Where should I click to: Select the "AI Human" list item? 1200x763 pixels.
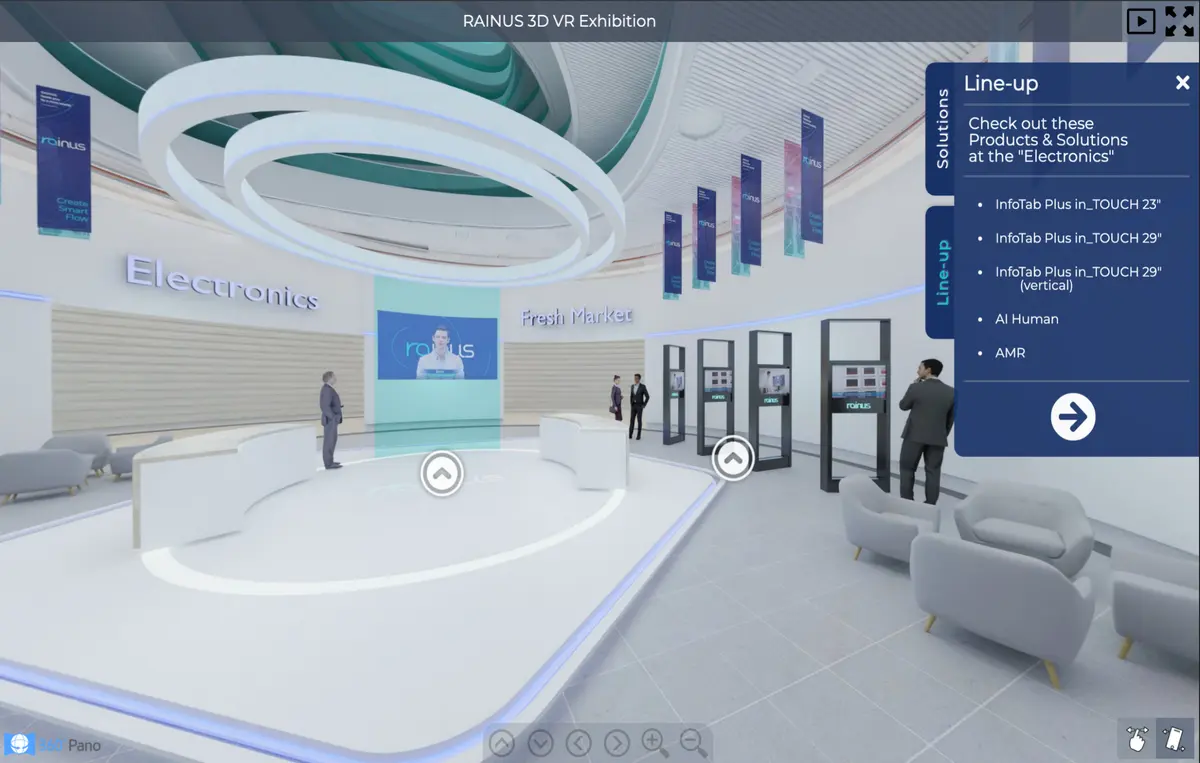[x=1027, y=319]
